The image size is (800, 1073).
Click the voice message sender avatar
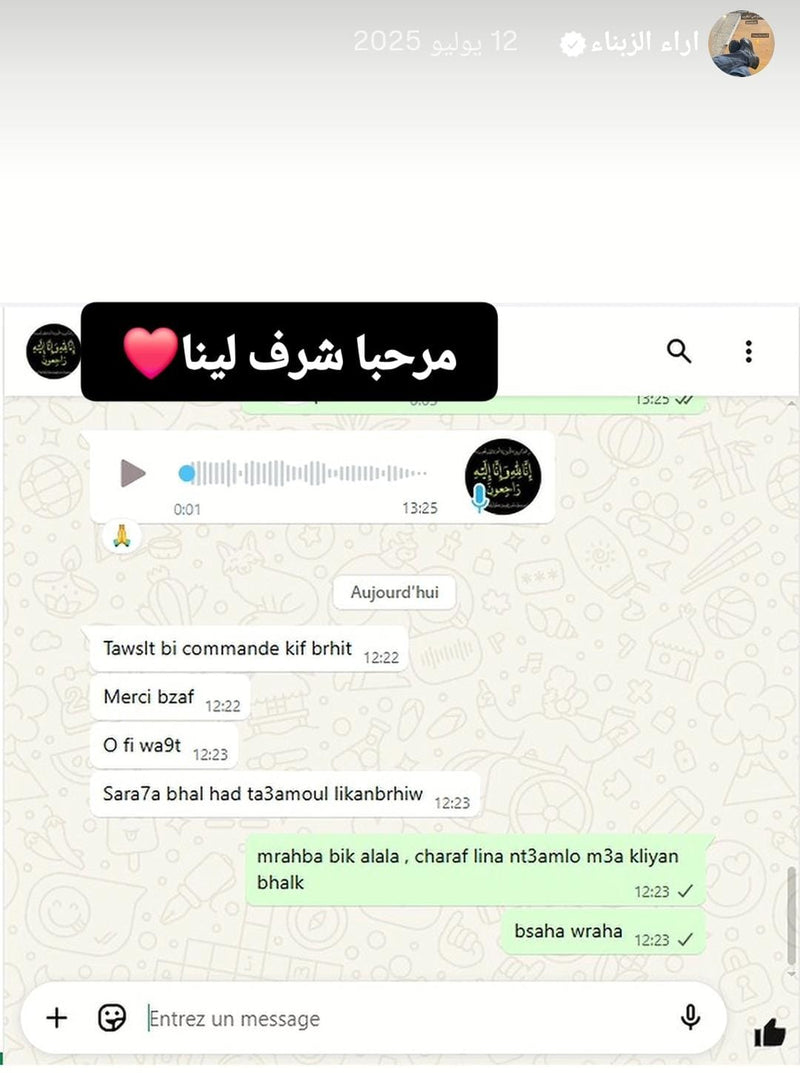click(x=503, y=477)
